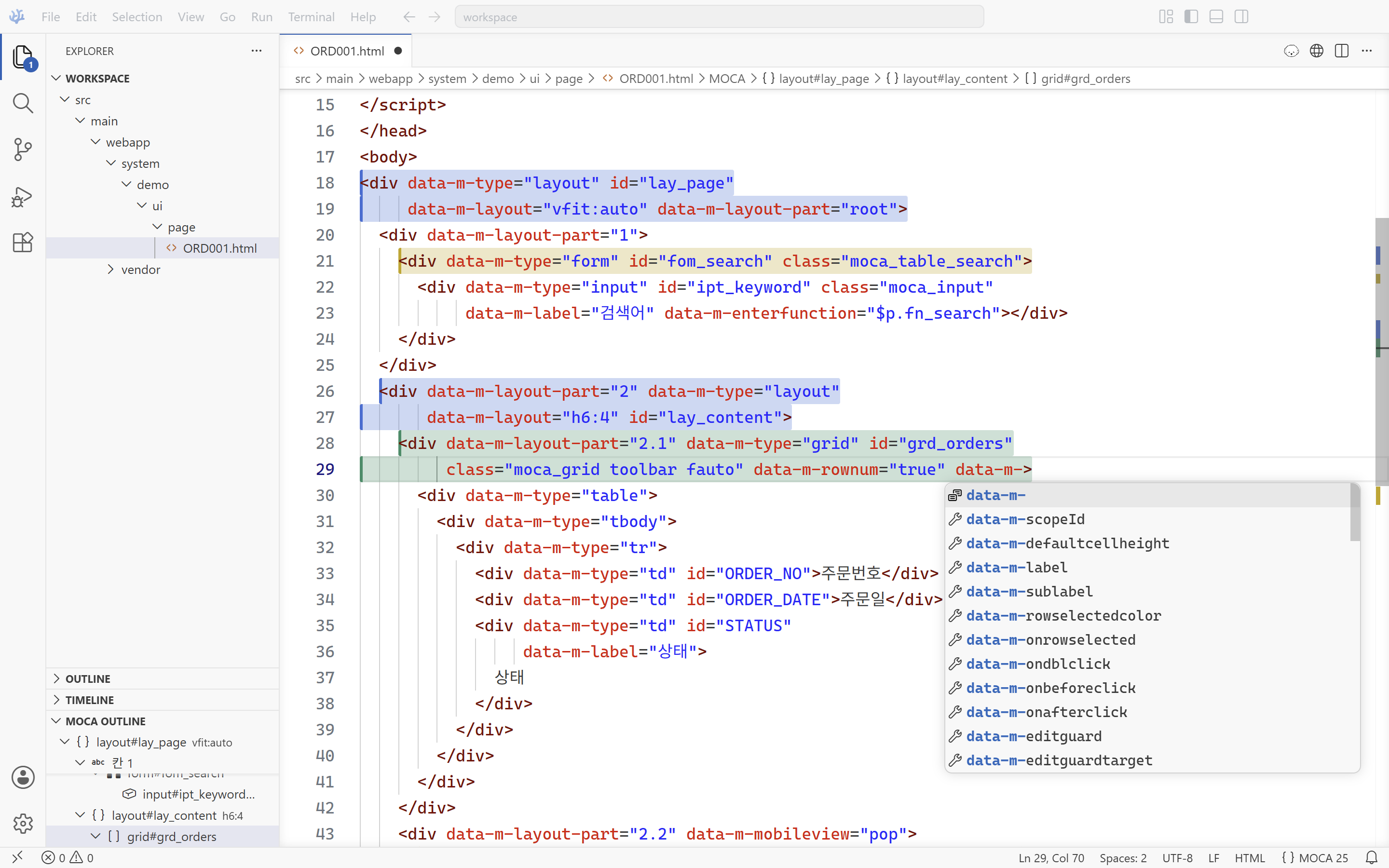Toggle primary side bar visibility
The width and height of the screenshot is (1389, 868).
click(x=1191, y=17)
